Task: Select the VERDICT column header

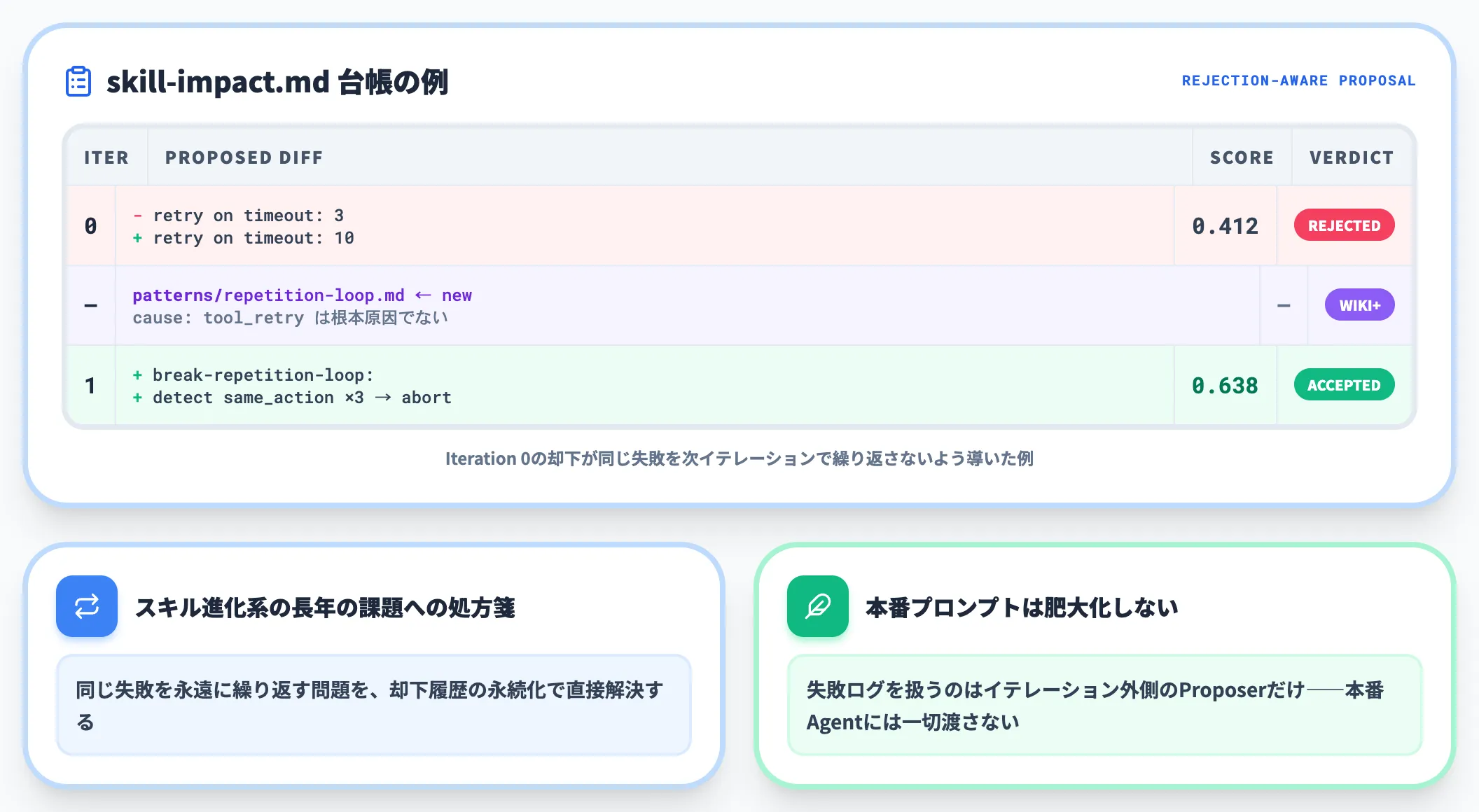Action: (1352, 157)
